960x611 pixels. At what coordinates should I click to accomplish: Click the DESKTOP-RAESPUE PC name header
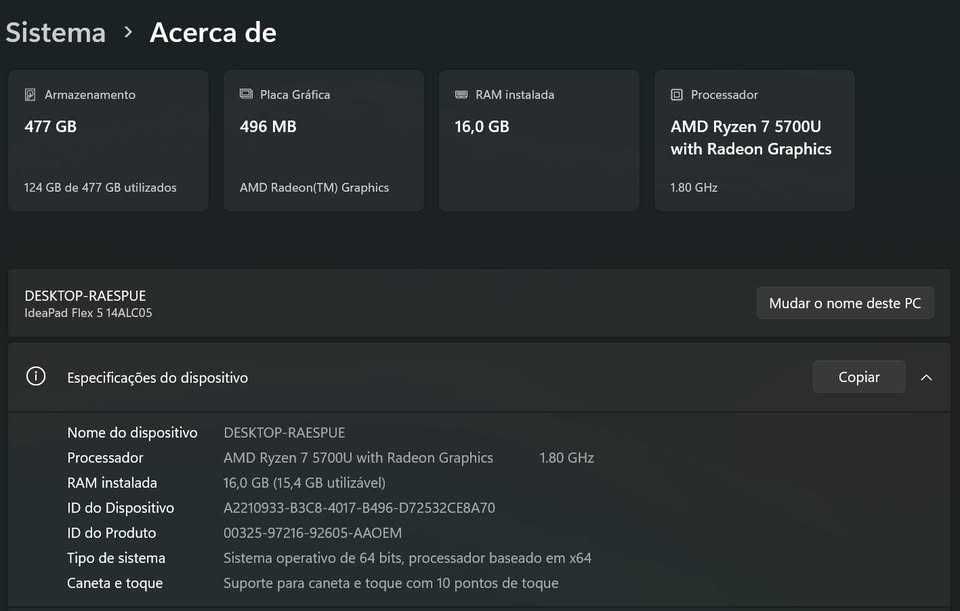click(x=85, y=296)
